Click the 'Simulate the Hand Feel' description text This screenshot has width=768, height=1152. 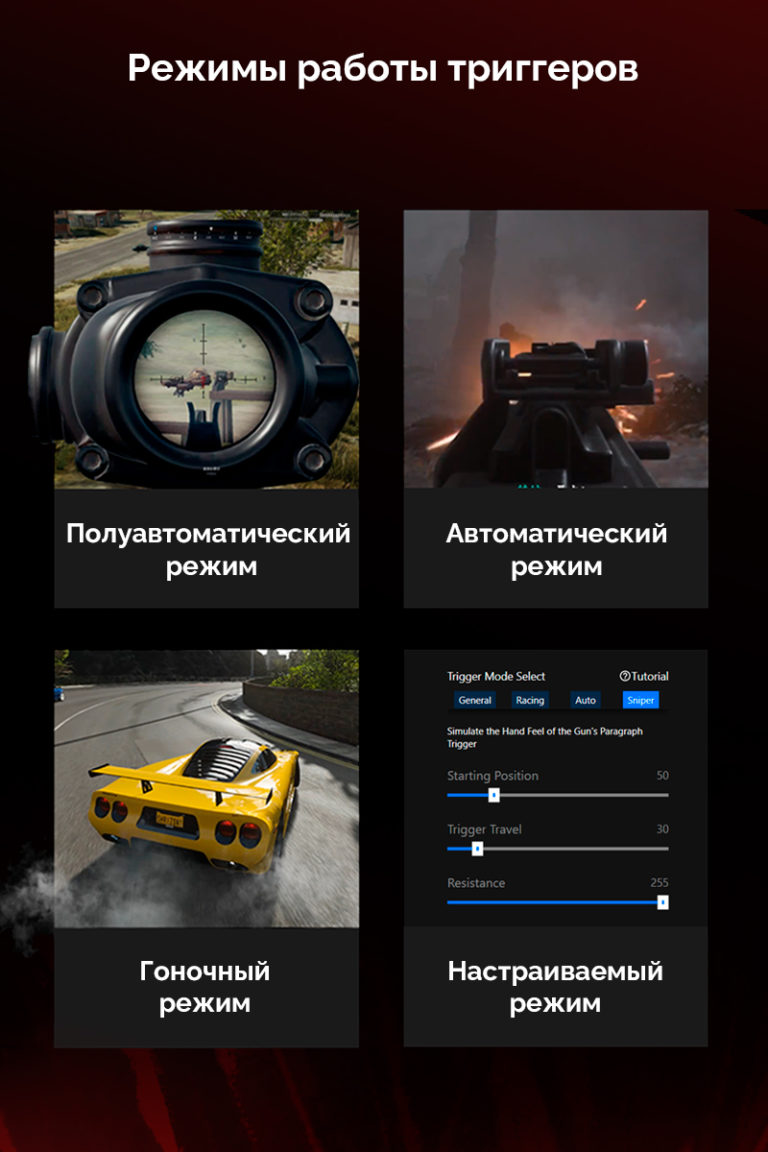[x=545, y=737]
